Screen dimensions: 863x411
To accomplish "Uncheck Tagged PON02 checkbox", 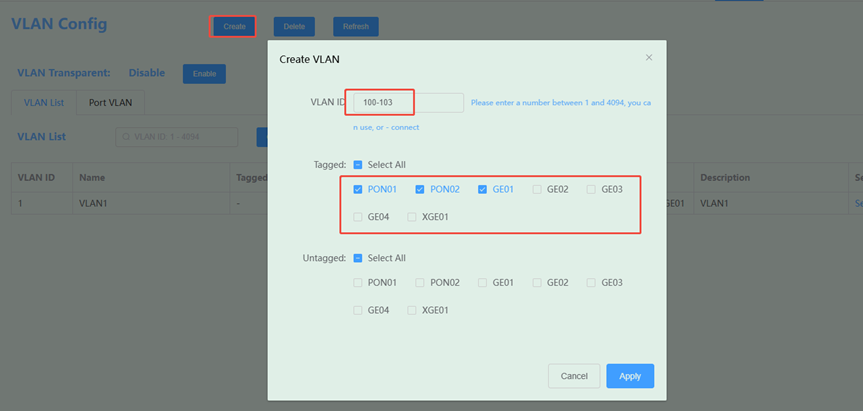I will (420, 189).
